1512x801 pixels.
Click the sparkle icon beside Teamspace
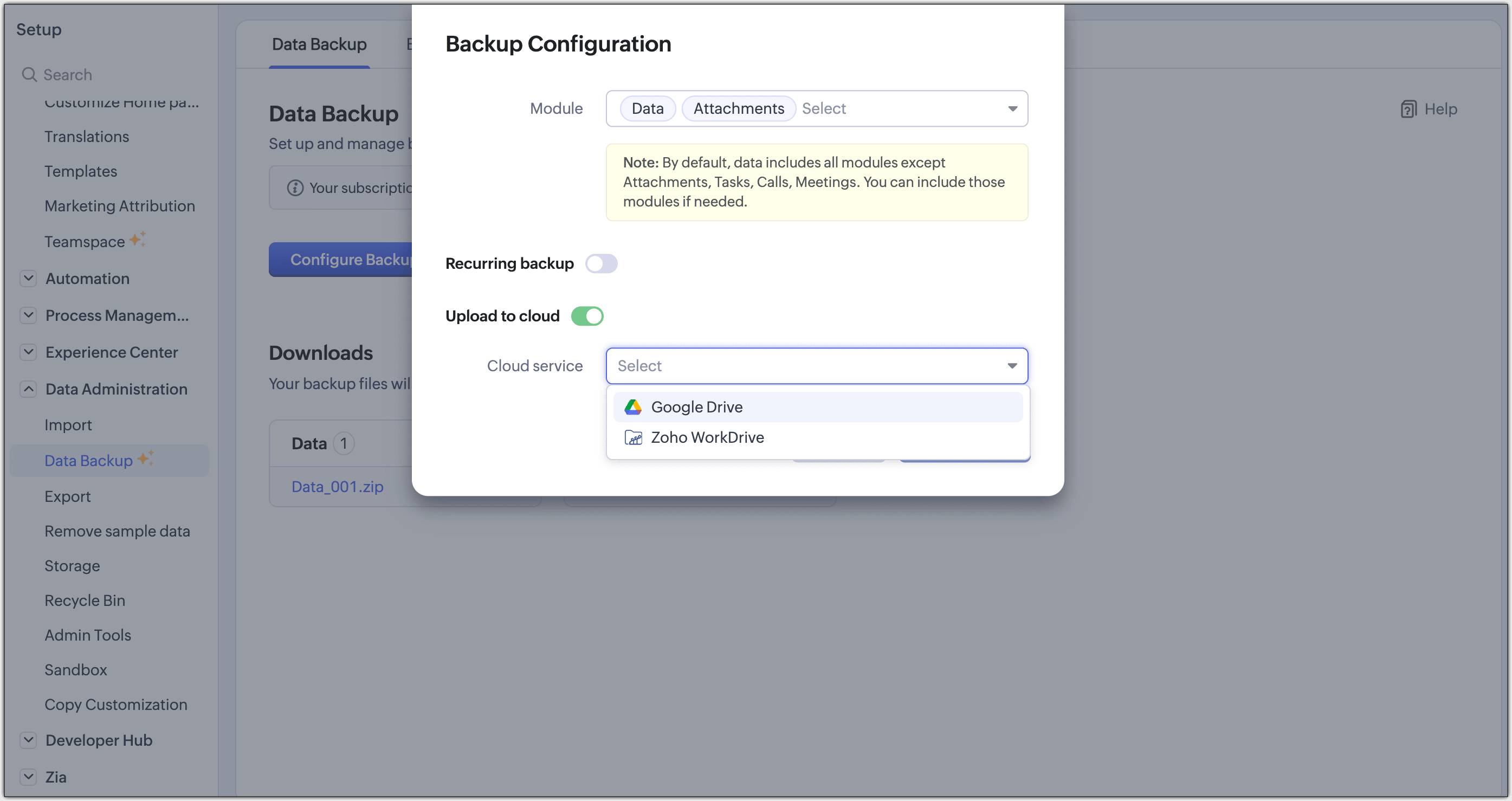click(138, 240)
